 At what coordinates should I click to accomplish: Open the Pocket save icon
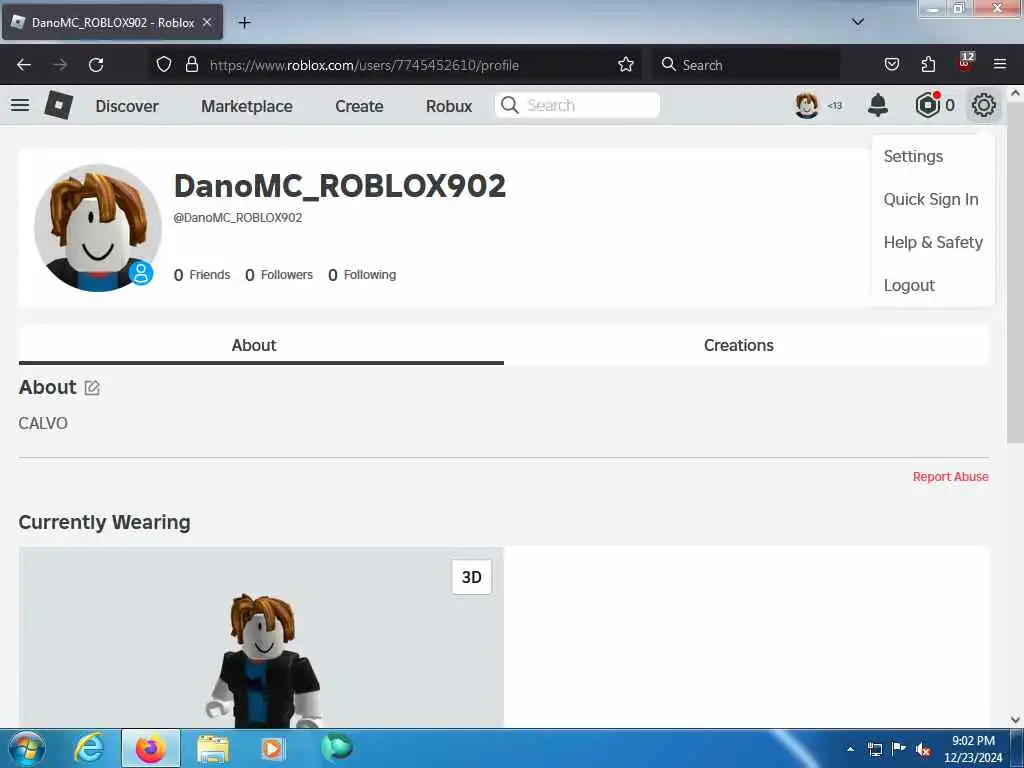(x=891, y=65)
